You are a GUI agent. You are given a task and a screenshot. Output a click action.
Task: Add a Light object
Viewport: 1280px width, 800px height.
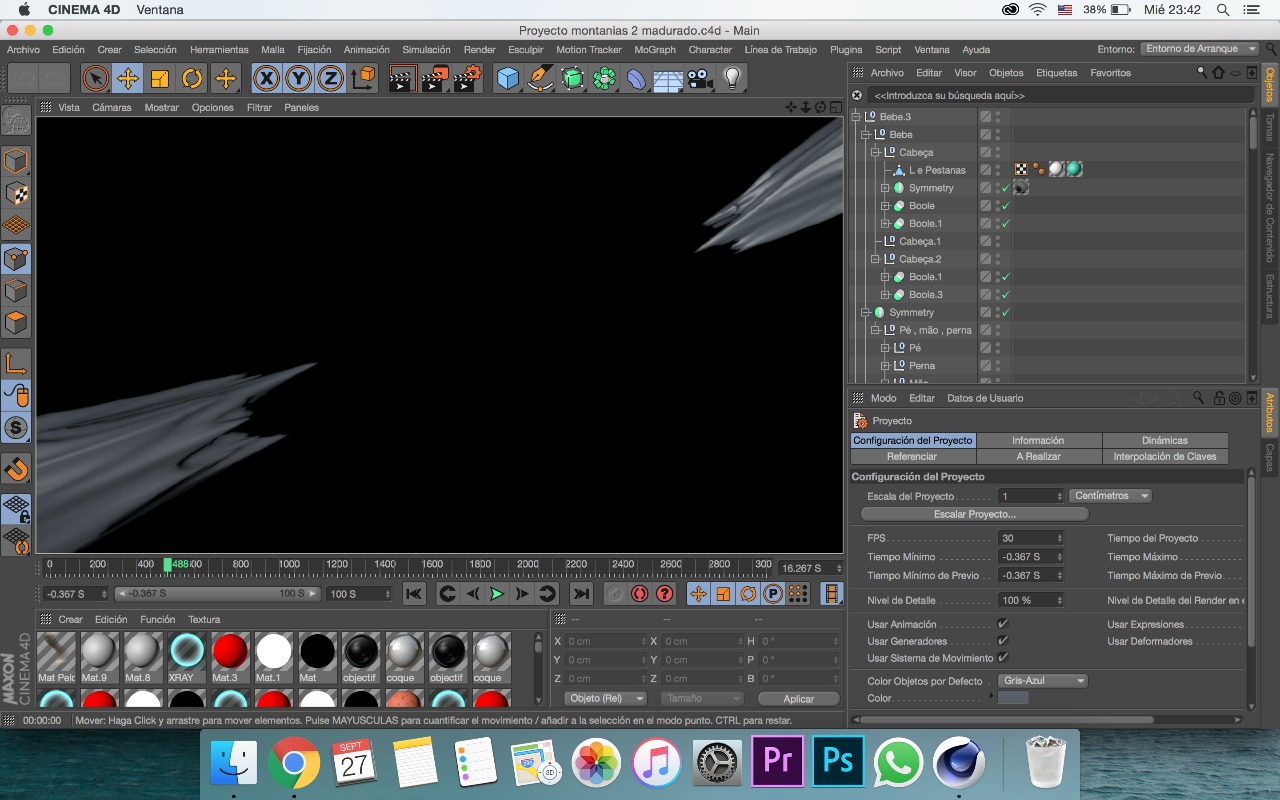(x=732, y=78)
